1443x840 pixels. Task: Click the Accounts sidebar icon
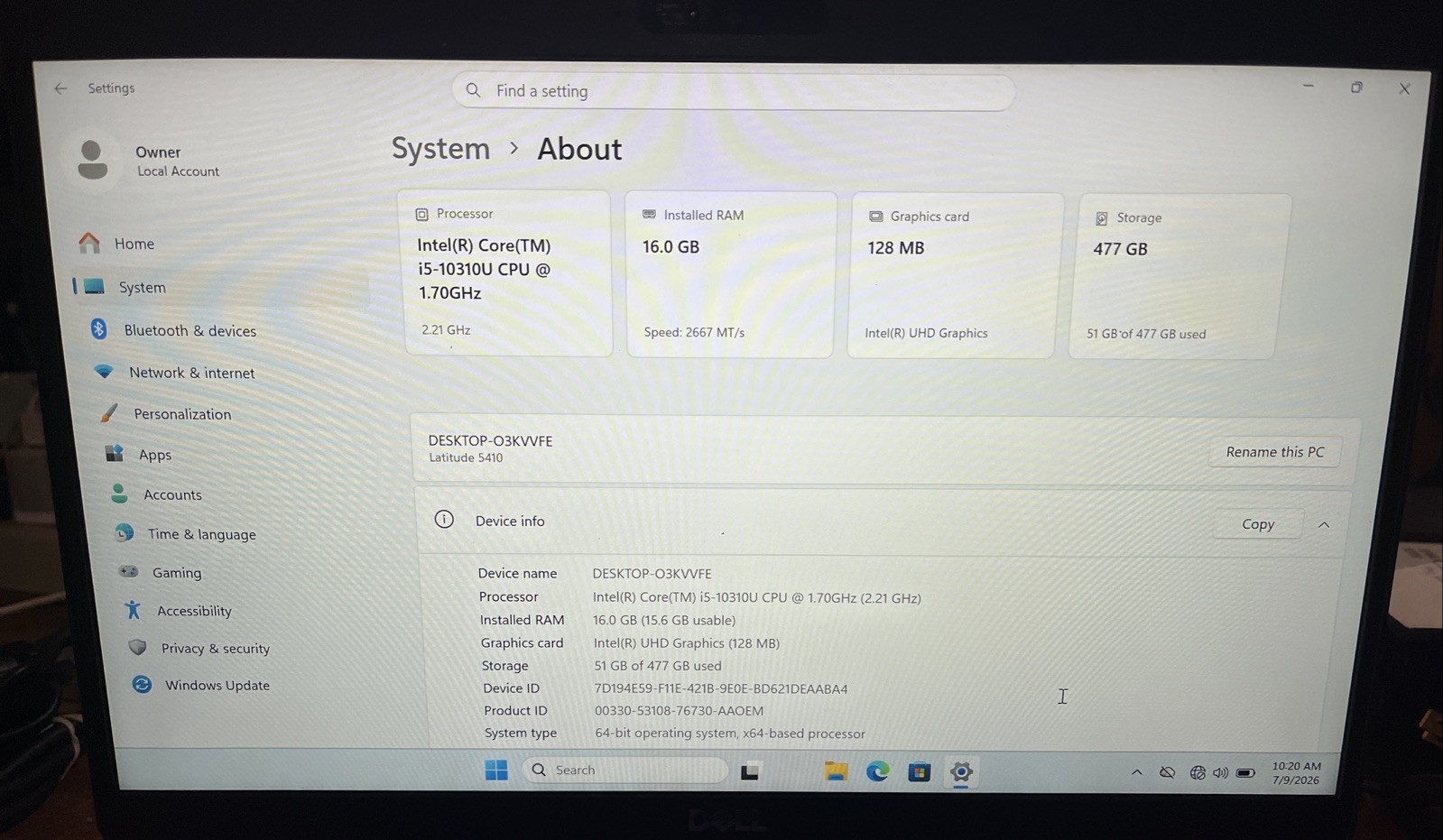tap(119, 494)
